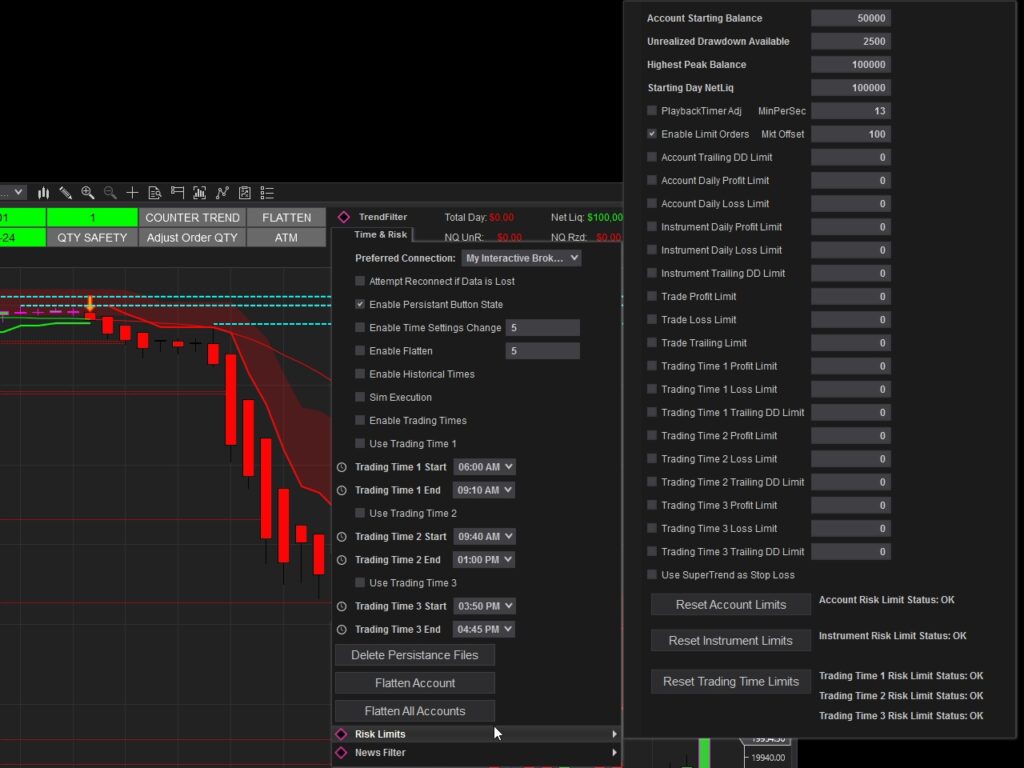The width and height of the screenshot is (1024, 768).
Task: Check Use Trading Time 2
Action: (359, 513)
